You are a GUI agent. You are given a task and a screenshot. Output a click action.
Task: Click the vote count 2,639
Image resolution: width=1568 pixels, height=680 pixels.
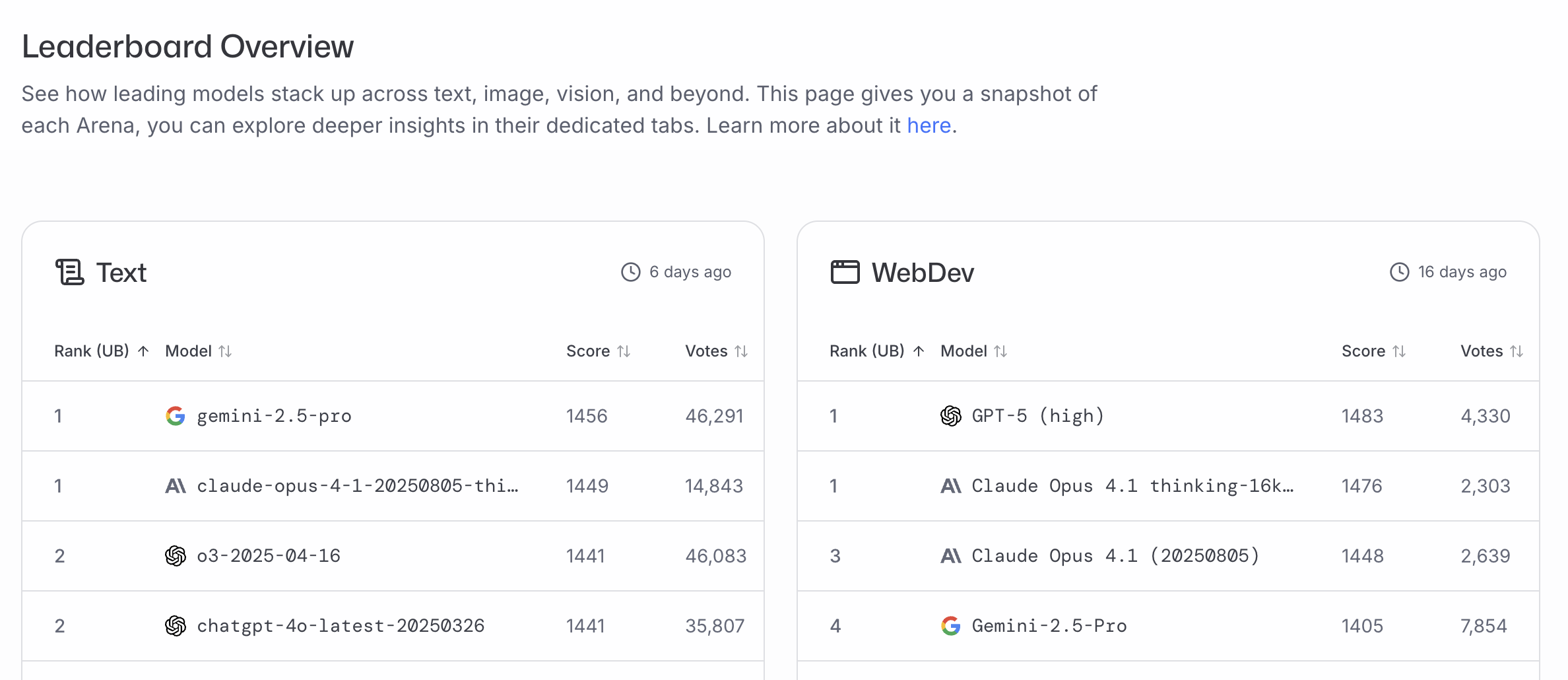[x=1486, y=556]
